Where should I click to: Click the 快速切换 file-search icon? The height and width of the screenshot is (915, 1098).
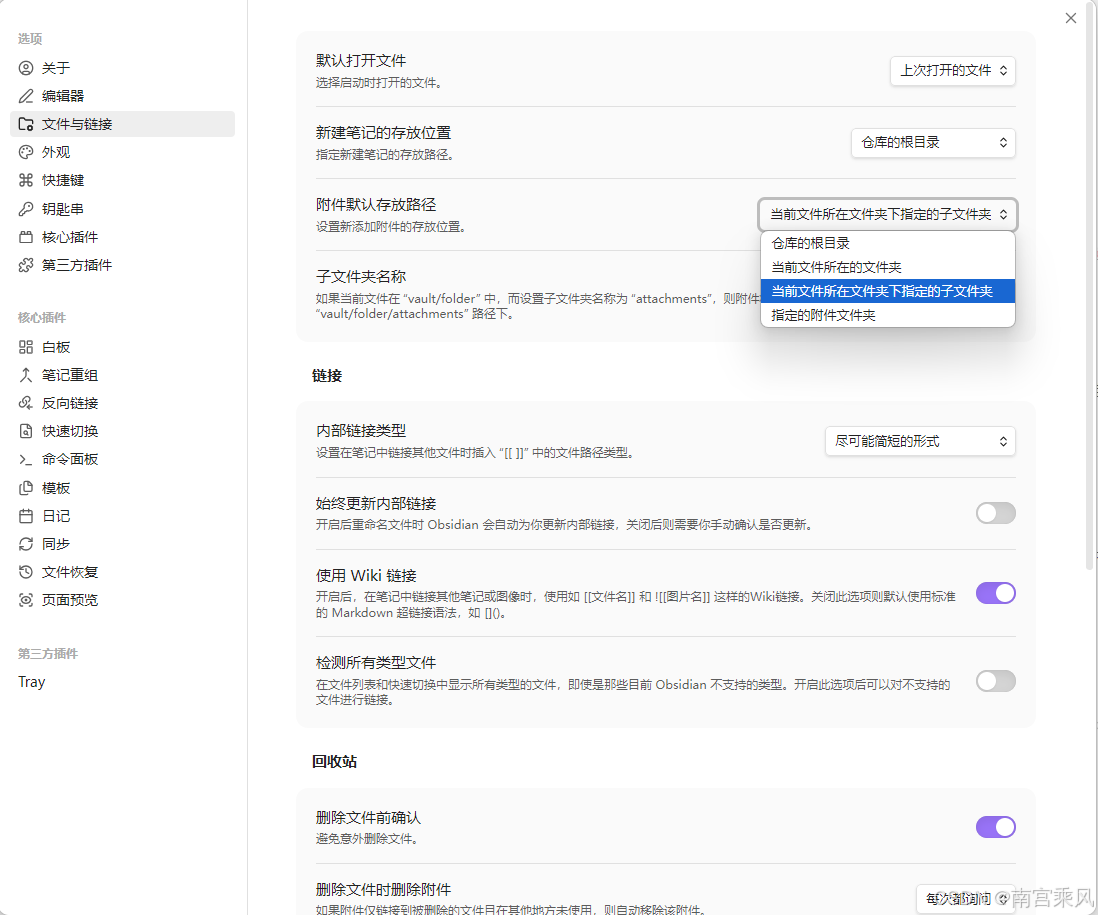[26, 431]
